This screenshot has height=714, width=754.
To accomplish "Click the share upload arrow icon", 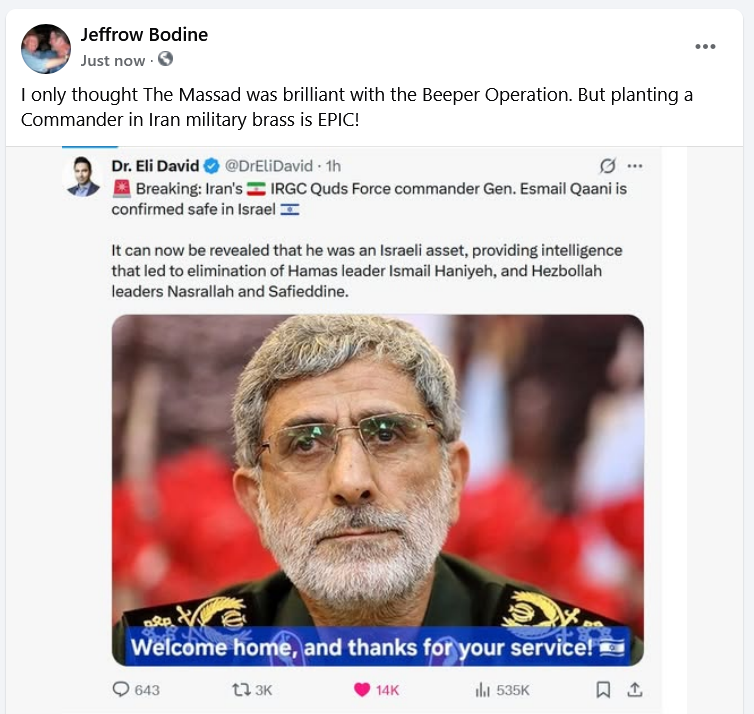I will coord(635,689).
